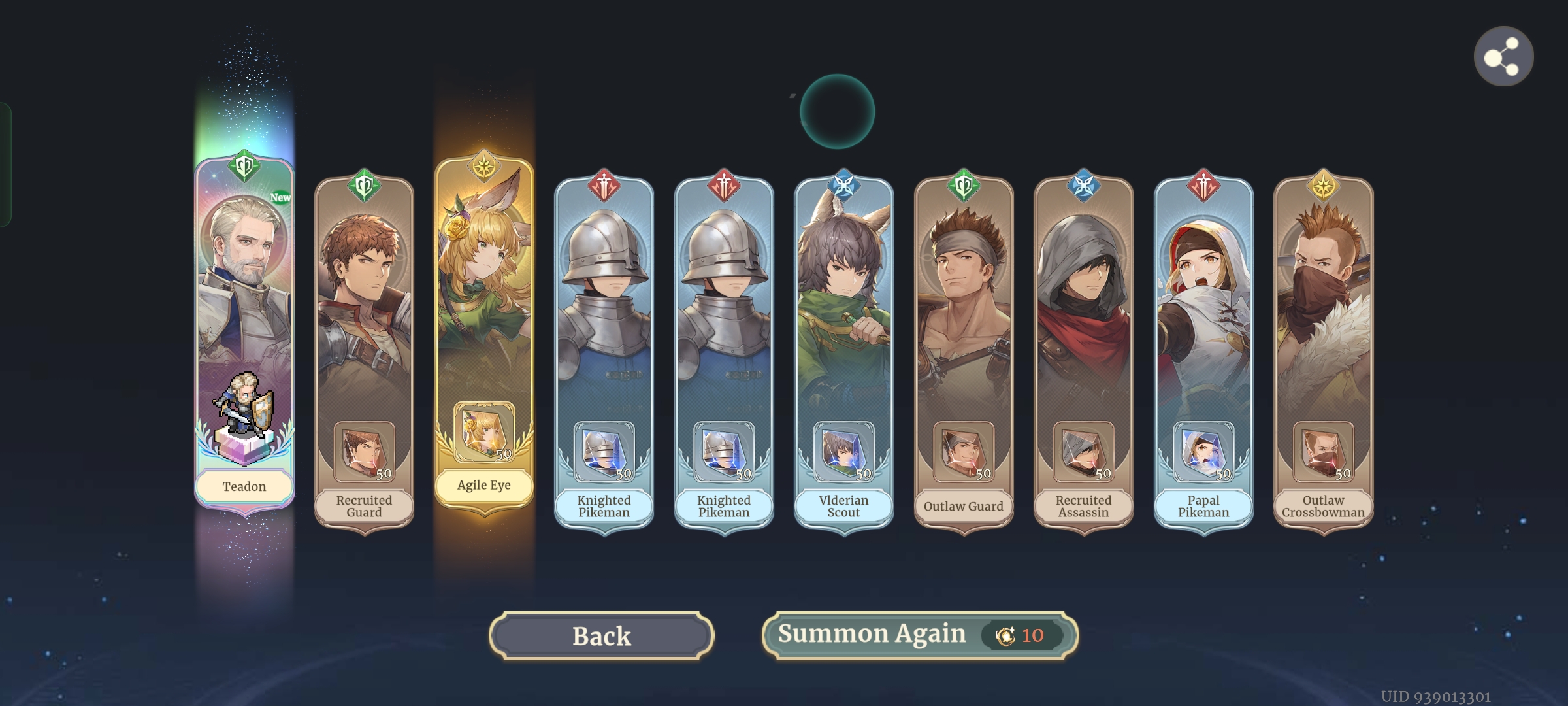Click the Papal Pikeman card
Screen dimensions: 1568x706
pos(1203,353)
